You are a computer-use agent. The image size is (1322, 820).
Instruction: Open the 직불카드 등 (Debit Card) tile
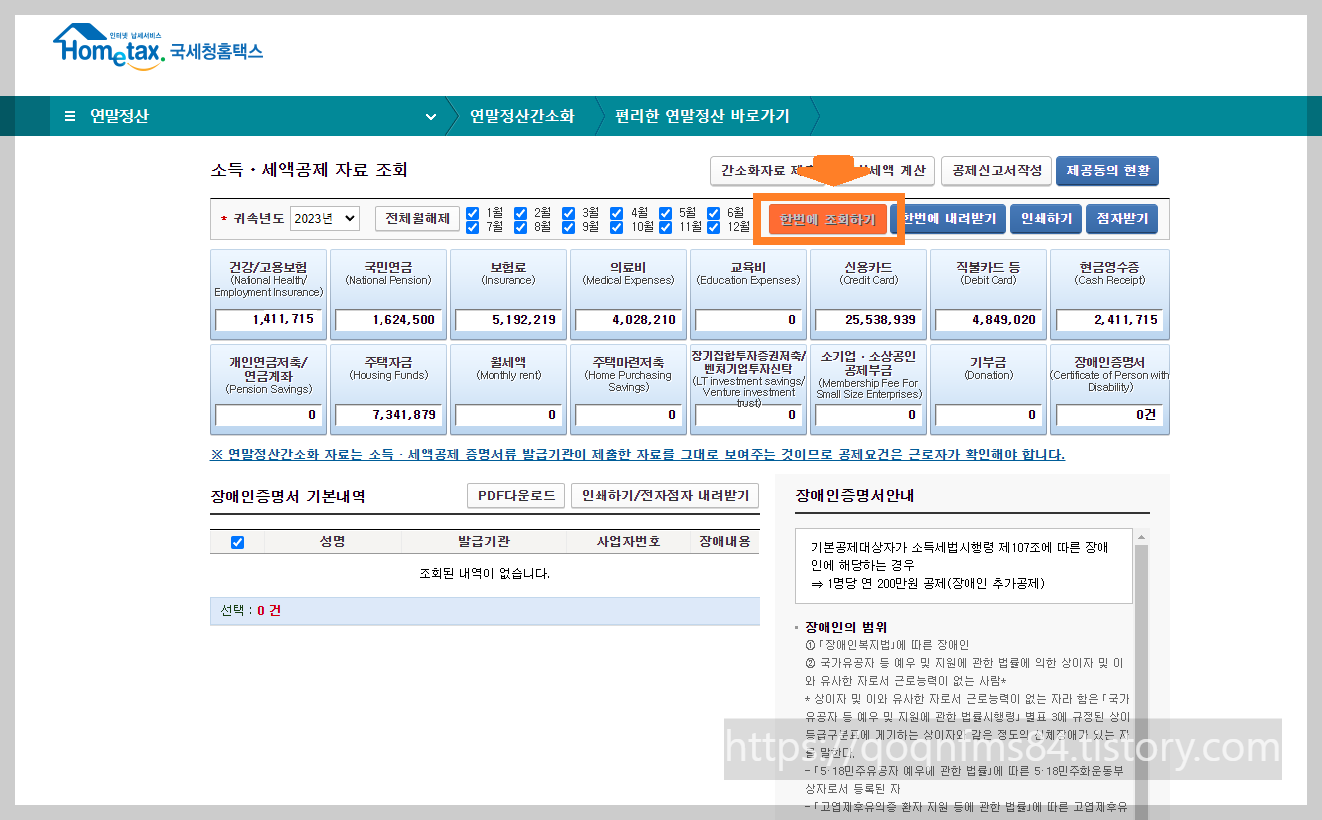(988, 294)
